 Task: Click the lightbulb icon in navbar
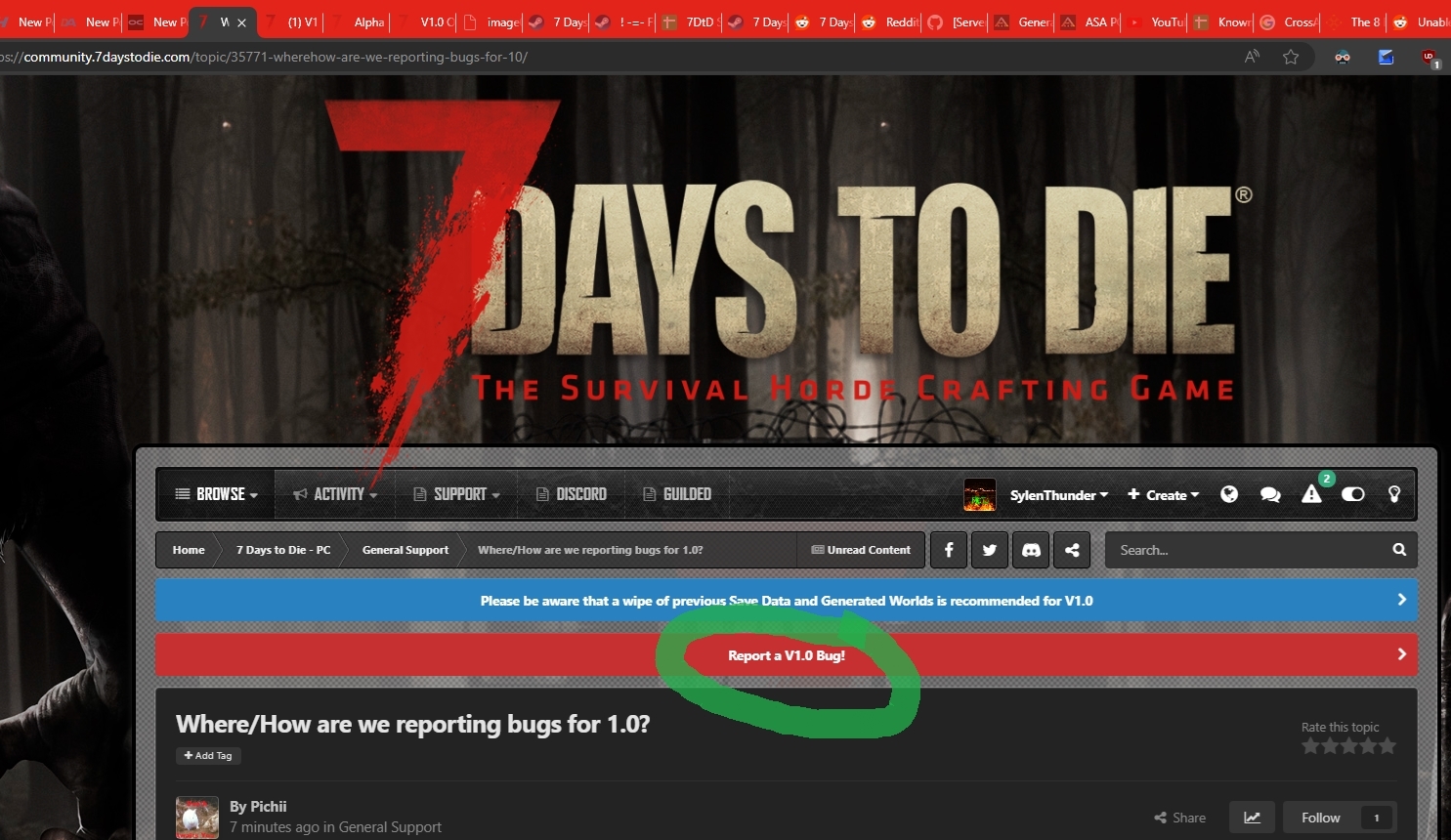tap(1394, 494)
